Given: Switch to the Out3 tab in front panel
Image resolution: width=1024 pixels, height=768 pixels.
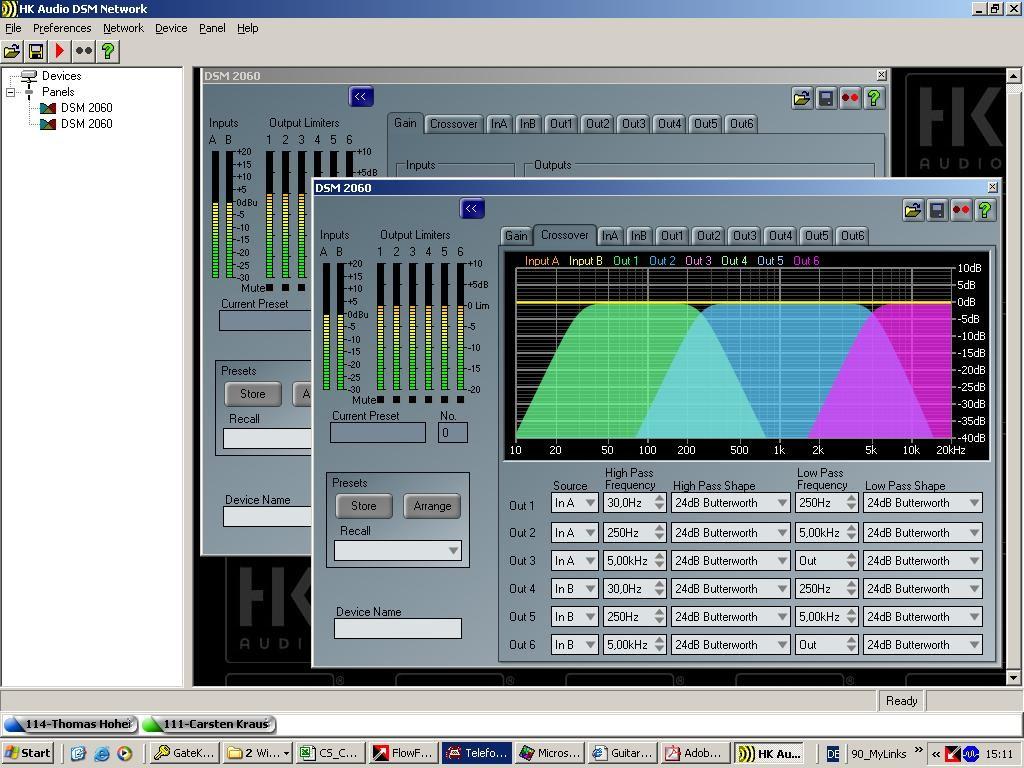Looking at the screenshot, I should coord(744,236).
